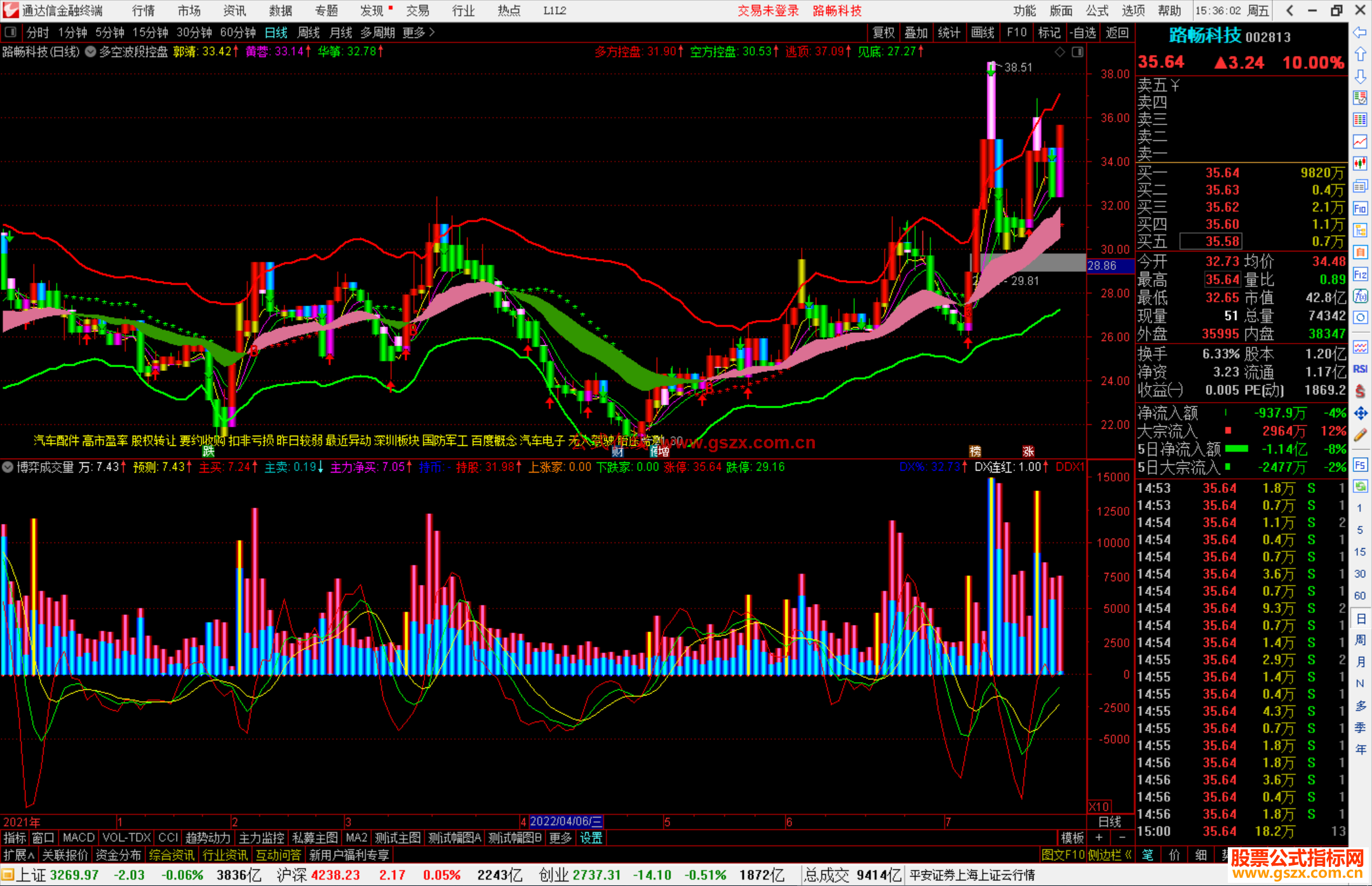
Task: Select the 日 period in right sidebar
Action: pyautogui.click(x=1360, y=619)
